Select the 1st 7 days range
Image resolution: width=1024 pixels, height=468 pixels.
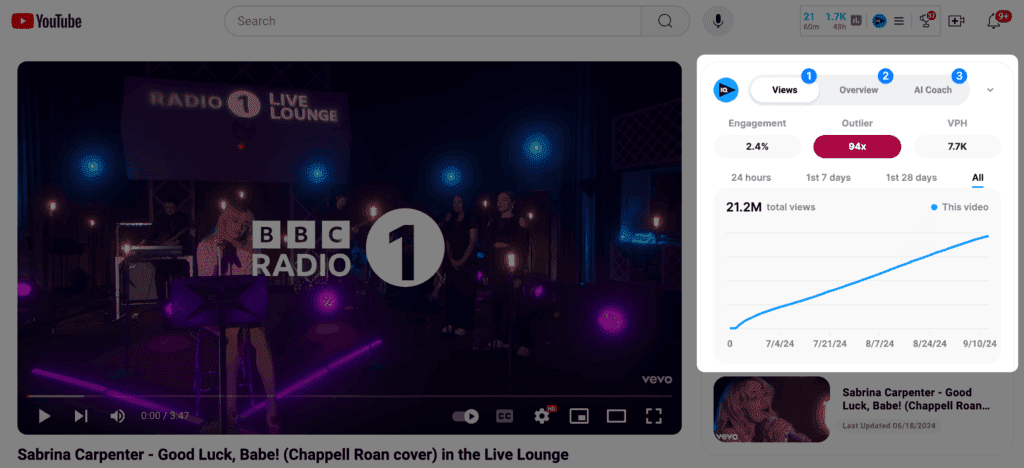click(828, 178)
